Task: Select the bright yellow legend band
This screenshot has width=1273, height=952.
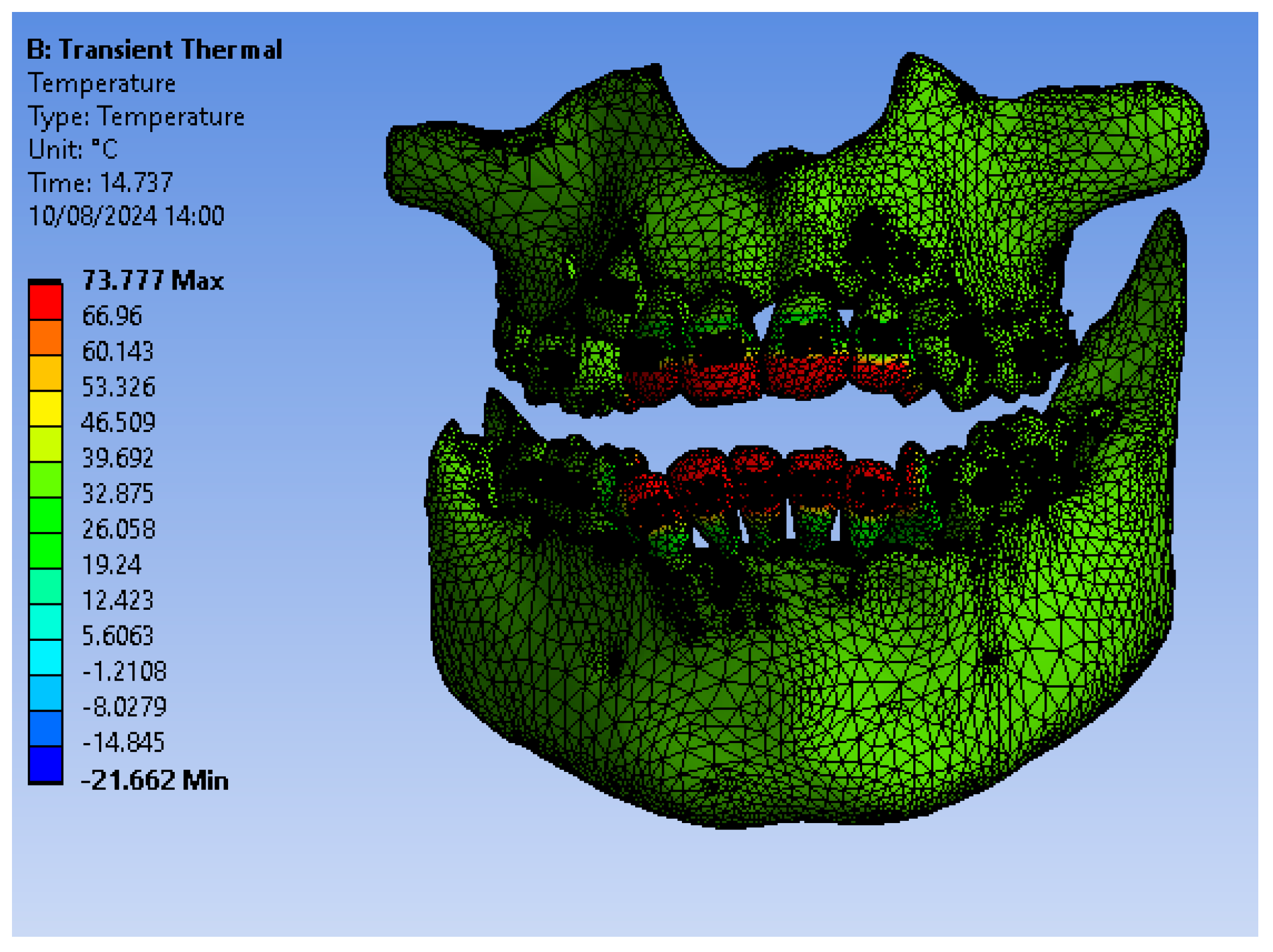Action: coord(46,408)
